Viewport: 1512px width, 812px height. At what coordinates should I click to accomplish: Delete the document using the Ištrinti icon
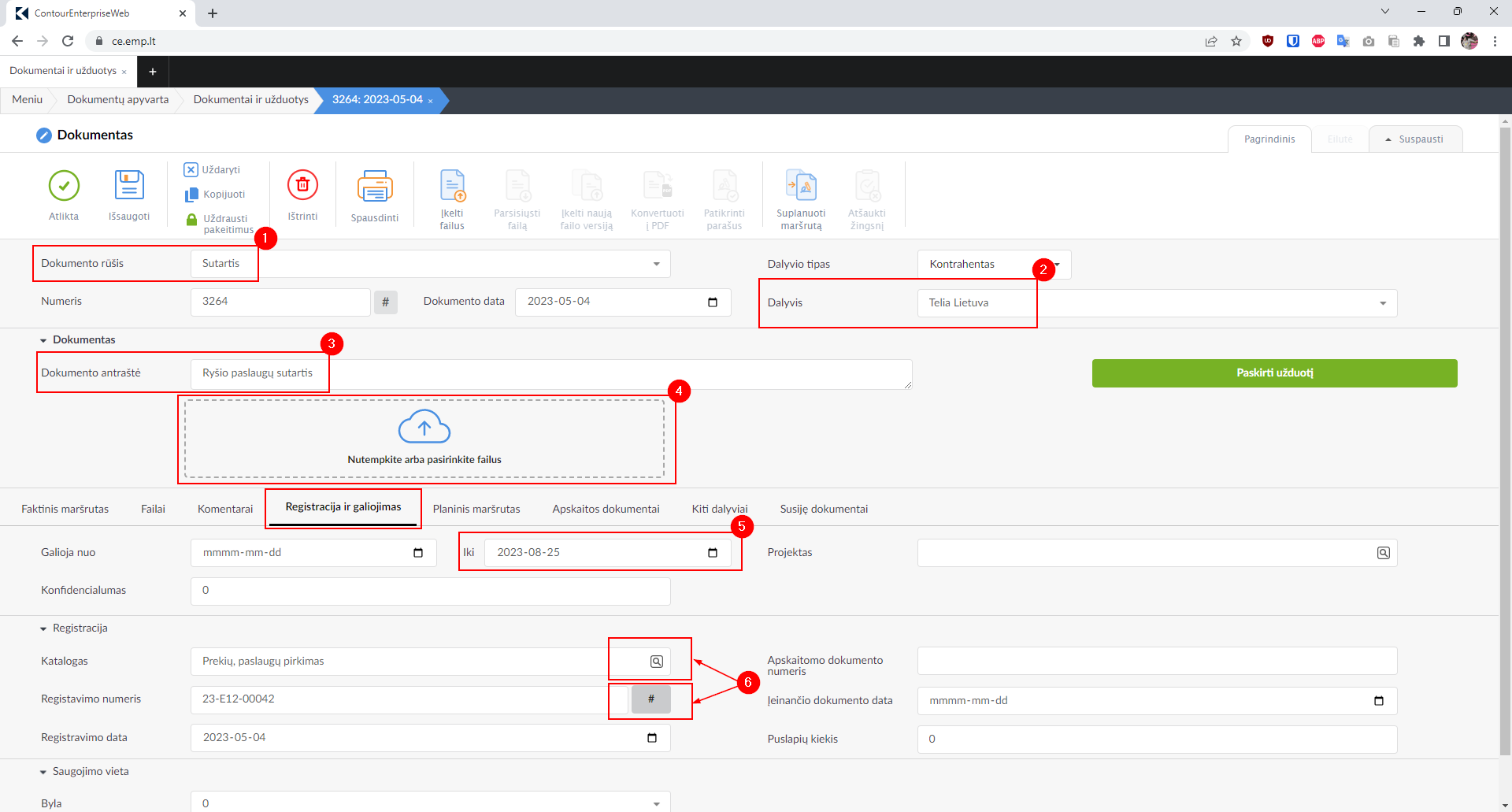click(302, 187)
